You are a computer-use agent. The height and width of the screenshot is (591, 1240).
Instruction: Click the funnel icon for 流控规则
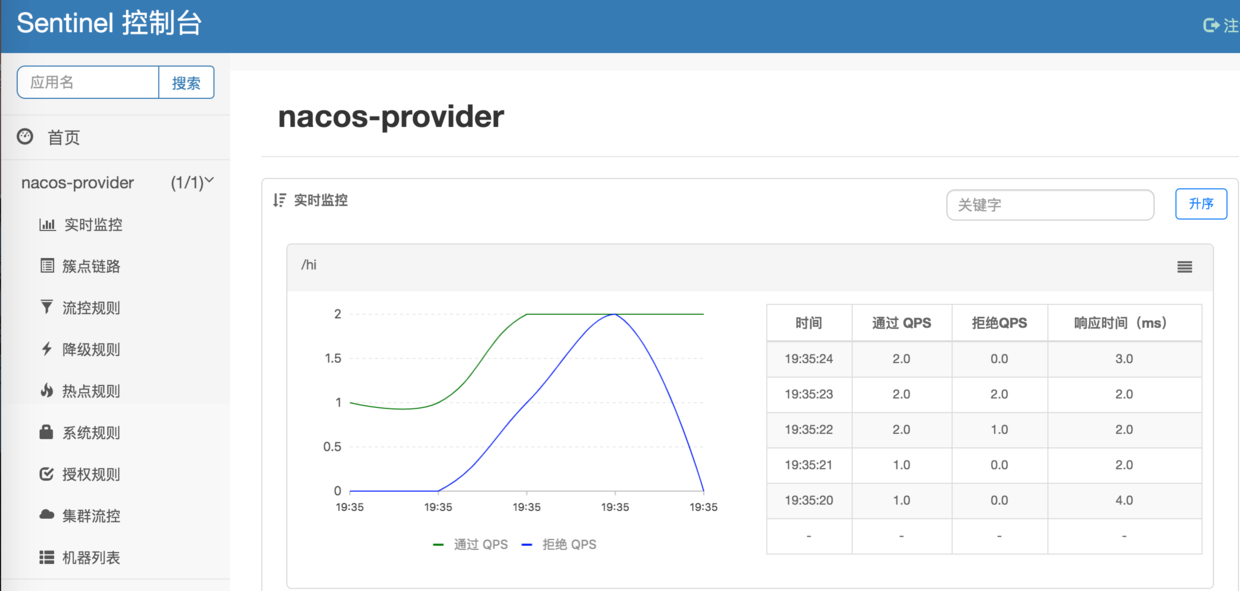coord(46,307)
